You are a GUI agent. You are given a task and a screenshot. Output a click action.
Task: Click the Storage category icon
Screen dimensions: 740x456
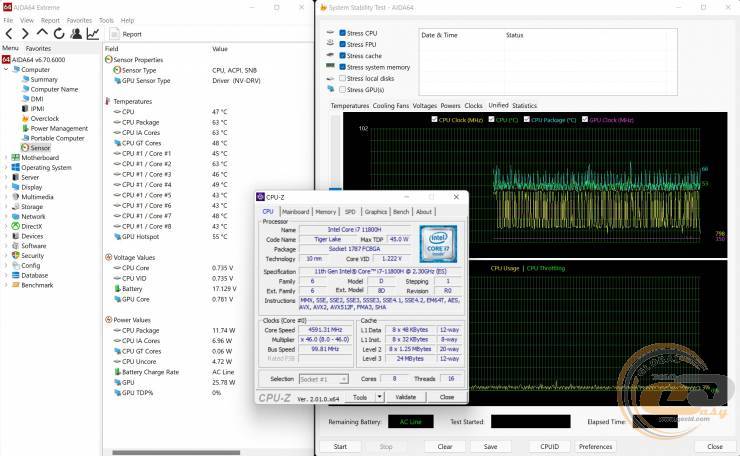click(x=16, y=207)
